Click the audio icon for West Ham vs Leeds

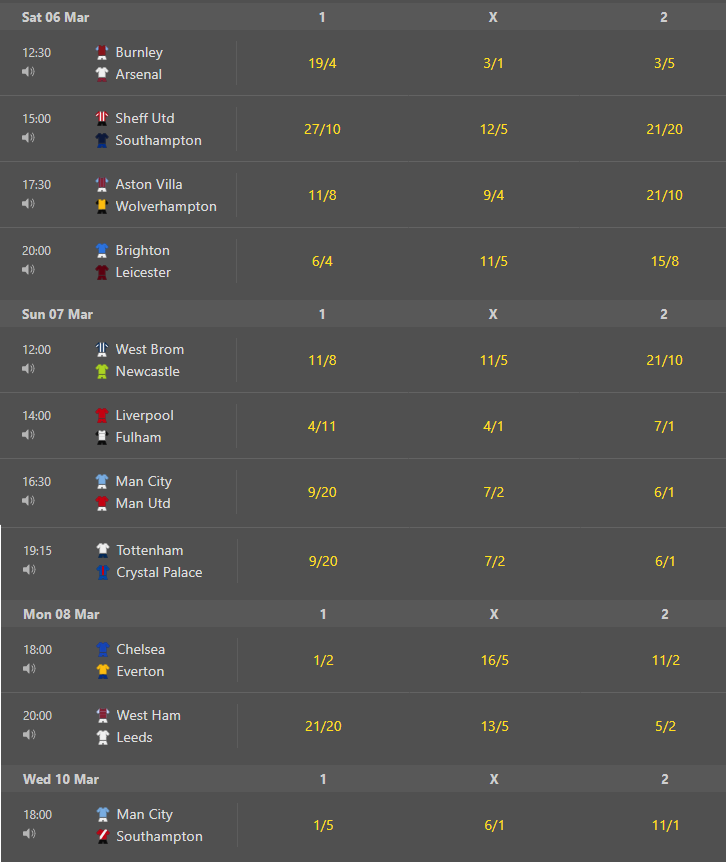(x=29, y=735)
